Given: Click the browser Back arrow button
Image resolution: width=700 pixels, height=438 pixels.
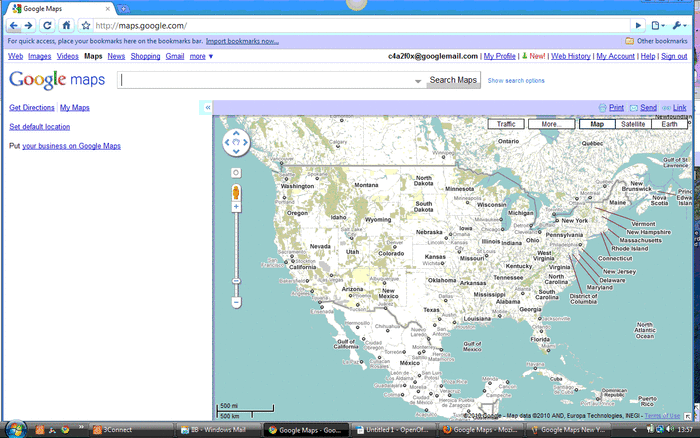Looking at the screenshot, I should [x=13, y=25].
